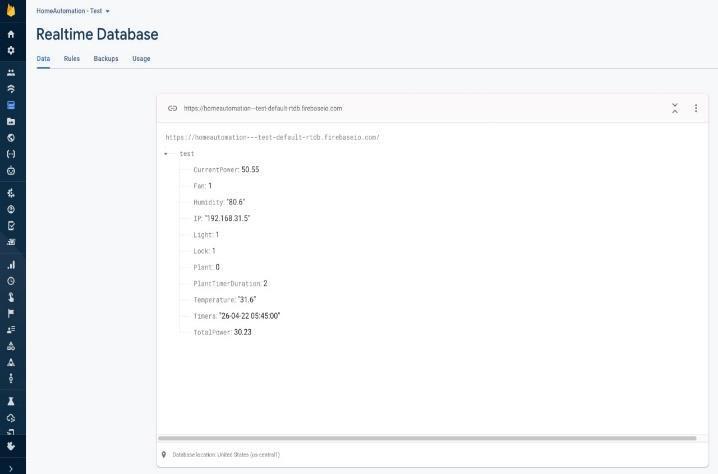718x474 pixels.
Task: Open Machine Learning robot icon in sidebar
Action: tap(11, 171)
